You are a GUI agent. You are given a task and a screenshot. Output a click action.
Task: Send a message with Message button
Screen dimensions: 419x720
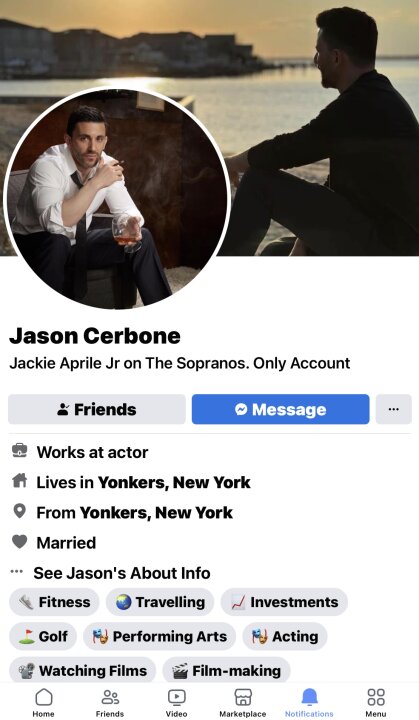coord(280,409)
